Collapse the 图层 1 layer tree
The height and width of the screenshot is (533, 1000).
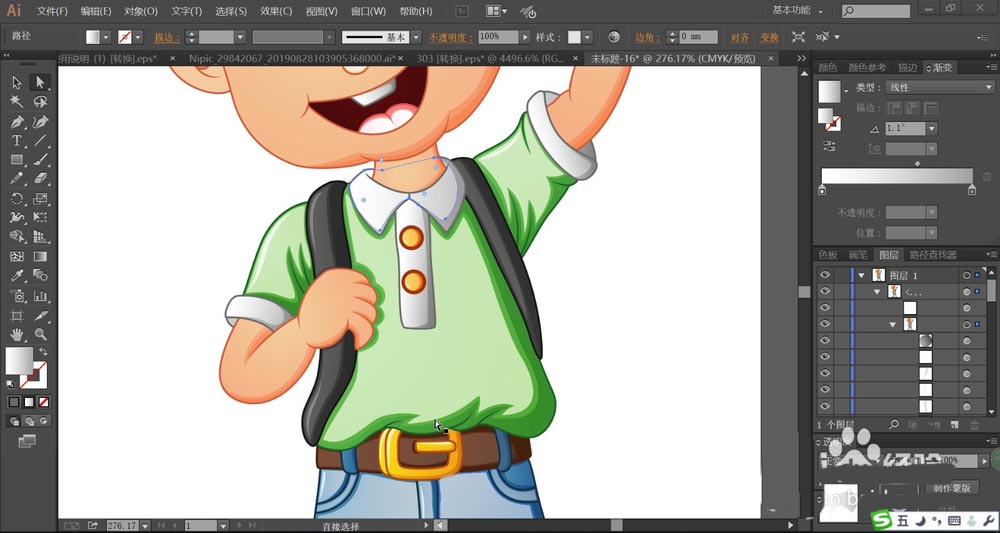tap(862, 275)
